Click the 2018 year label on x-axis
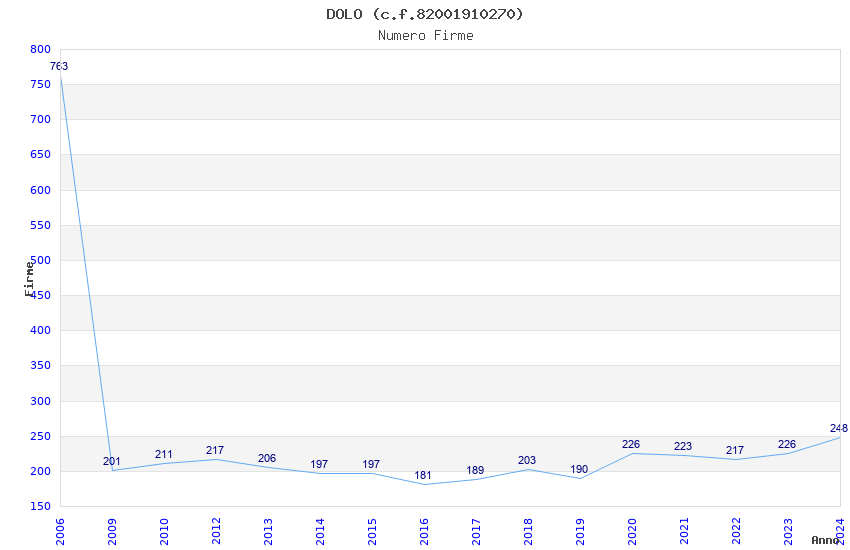This screenshot has width=850, height=550. [528, 531]
